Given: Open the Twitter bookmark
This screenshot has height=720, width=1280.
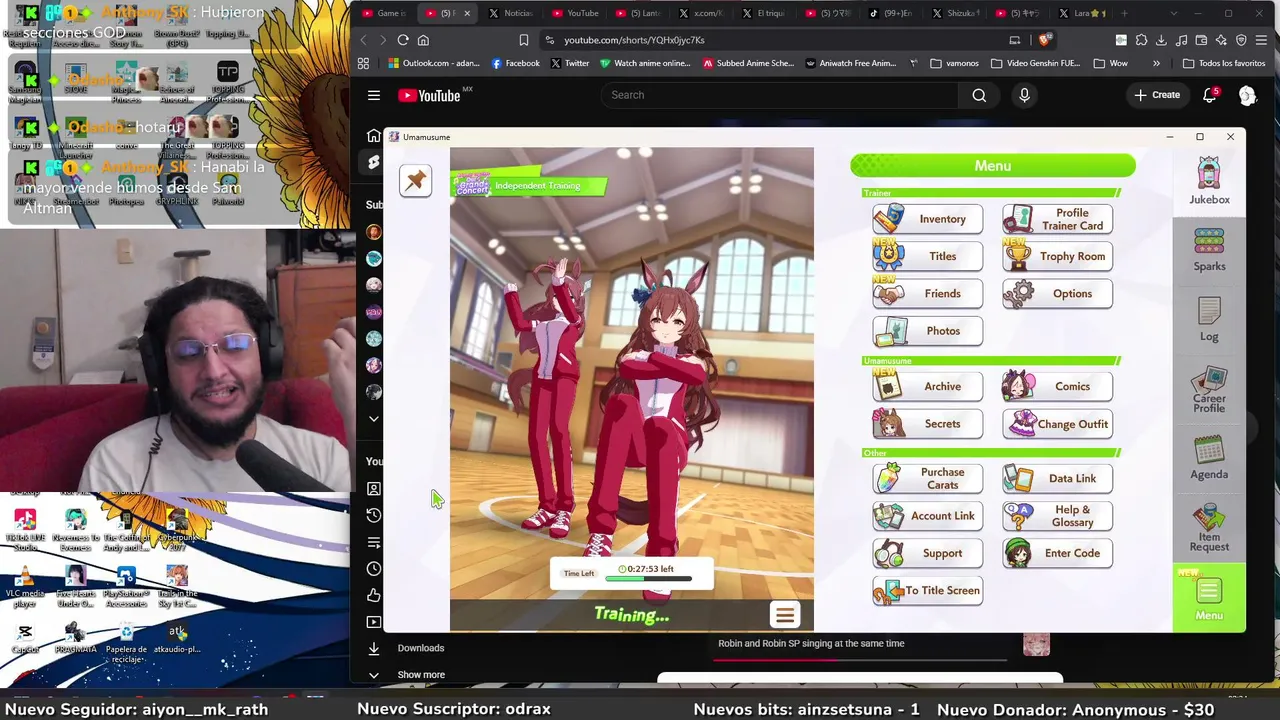Looking at the screenshot, I should tap(569, 63).
